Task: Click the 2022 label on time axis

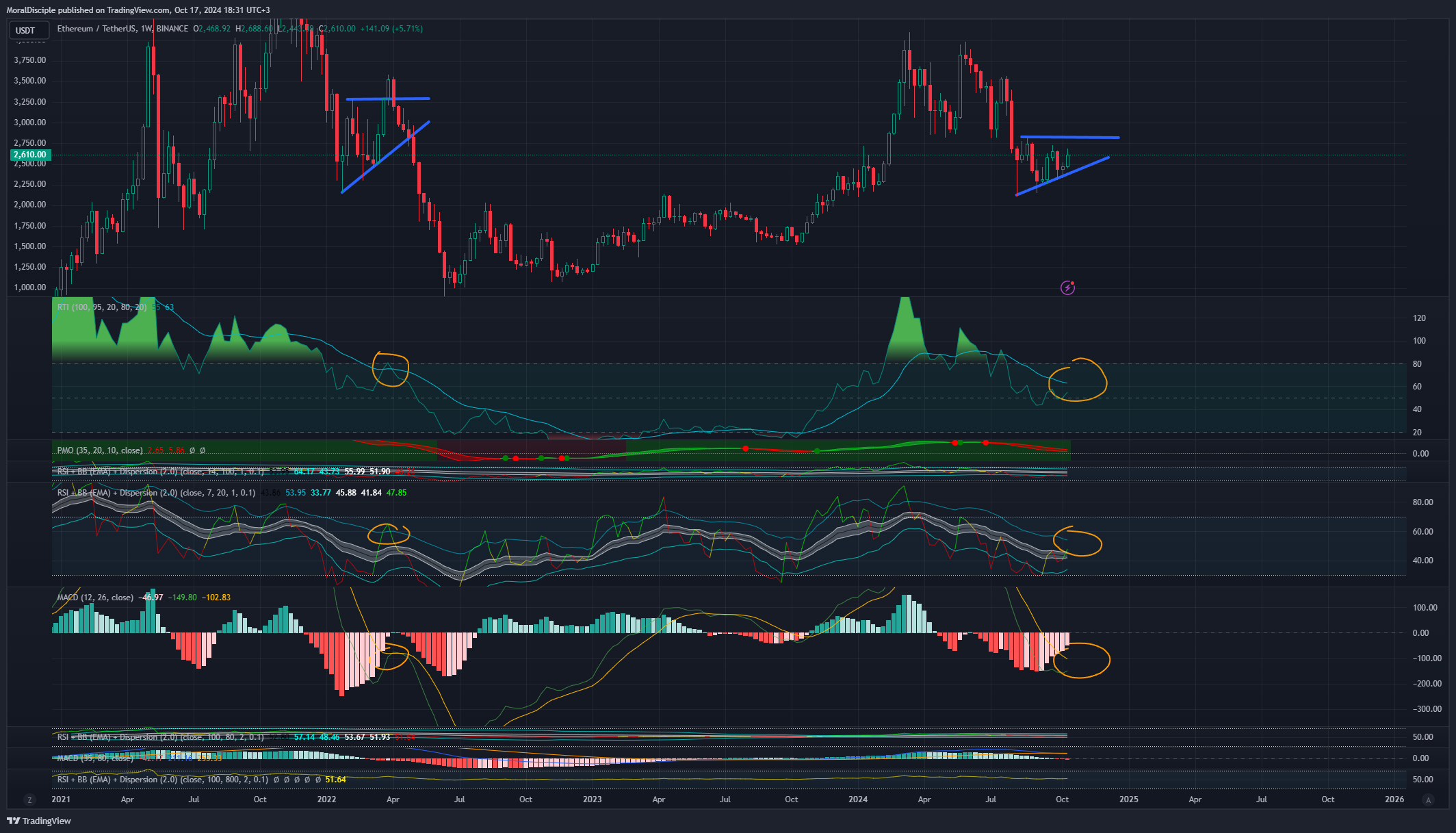Action: (326, 799)
